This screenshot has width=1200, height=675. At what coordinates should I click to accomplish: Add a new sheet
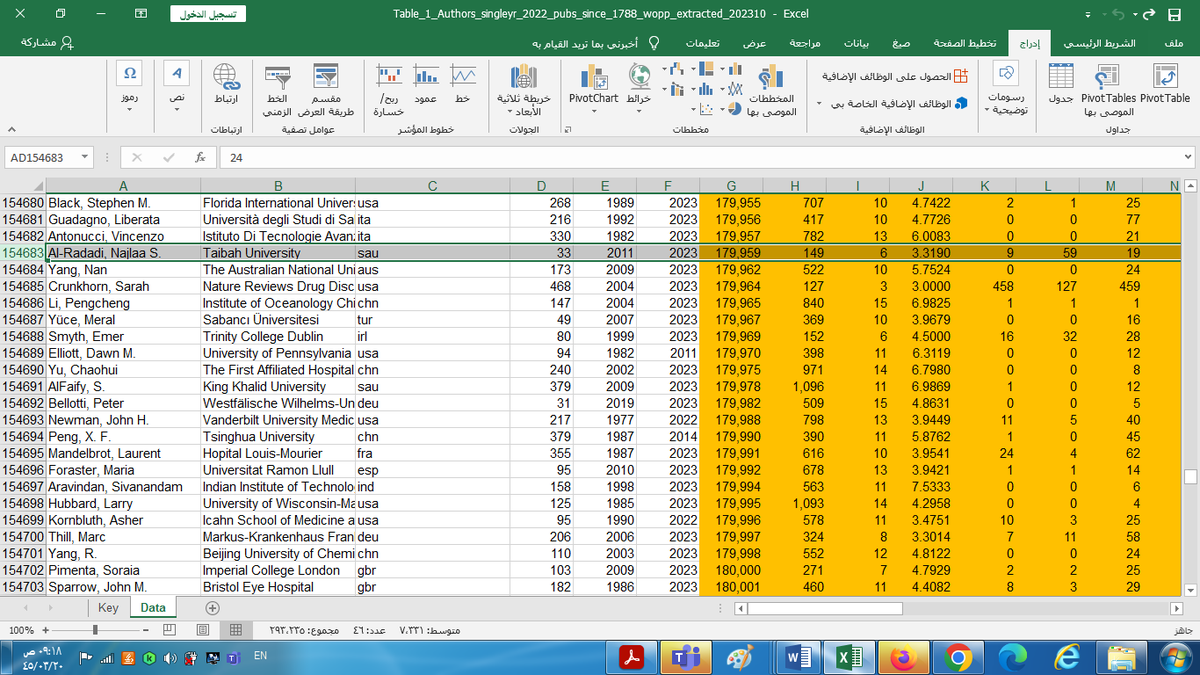(211, 608)
